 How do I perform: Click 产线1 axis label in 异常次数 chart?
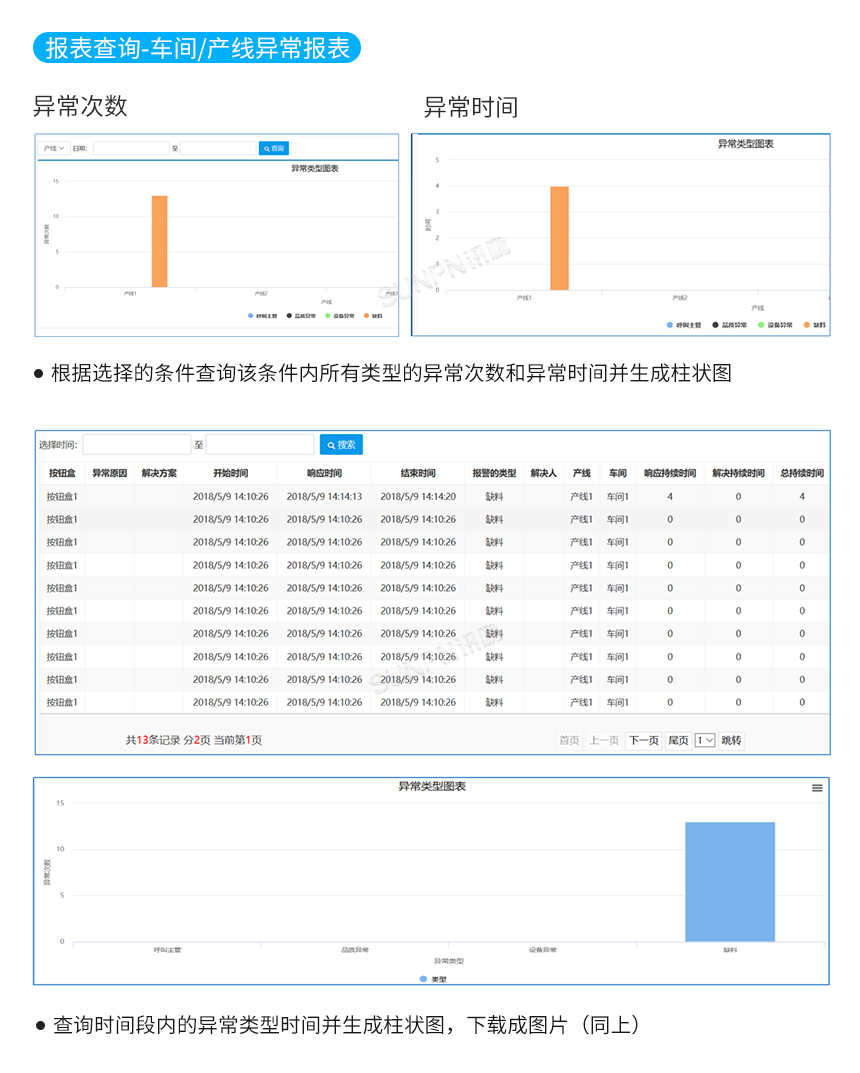point(130,294)
